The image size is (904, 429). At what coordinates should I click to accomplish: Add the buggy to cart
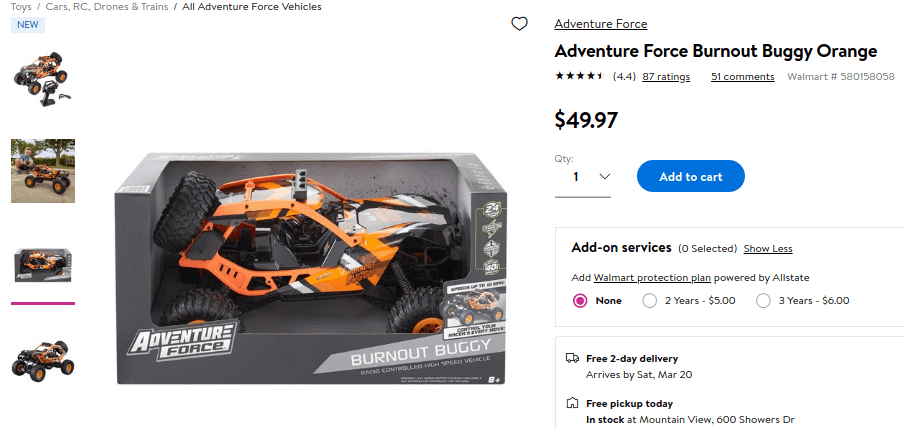point(691,176)
